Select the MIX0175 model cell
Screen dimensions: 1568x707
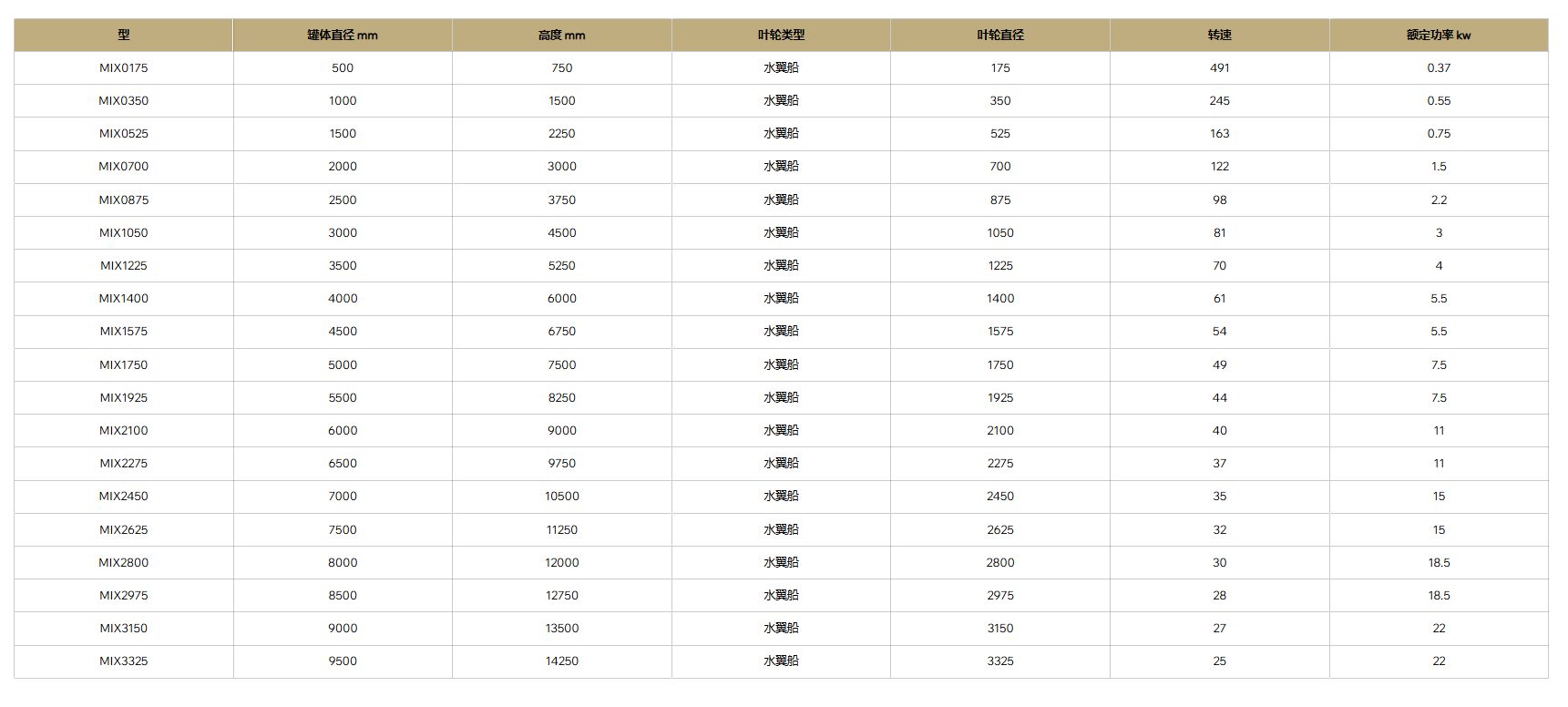124,67
